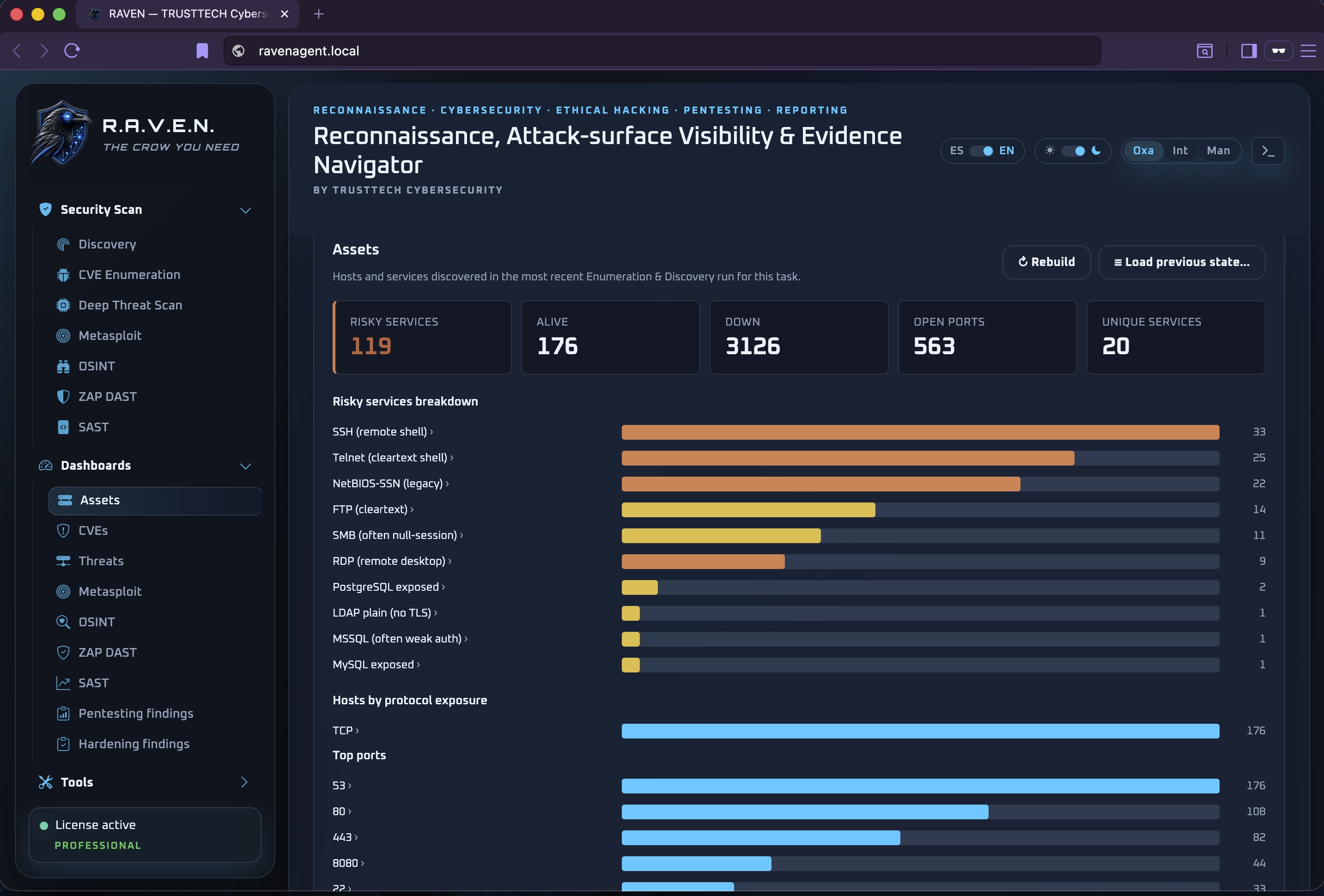Open port 80 details link
The height and width of the screenshot is (896, 1324).
pos(342,811)
